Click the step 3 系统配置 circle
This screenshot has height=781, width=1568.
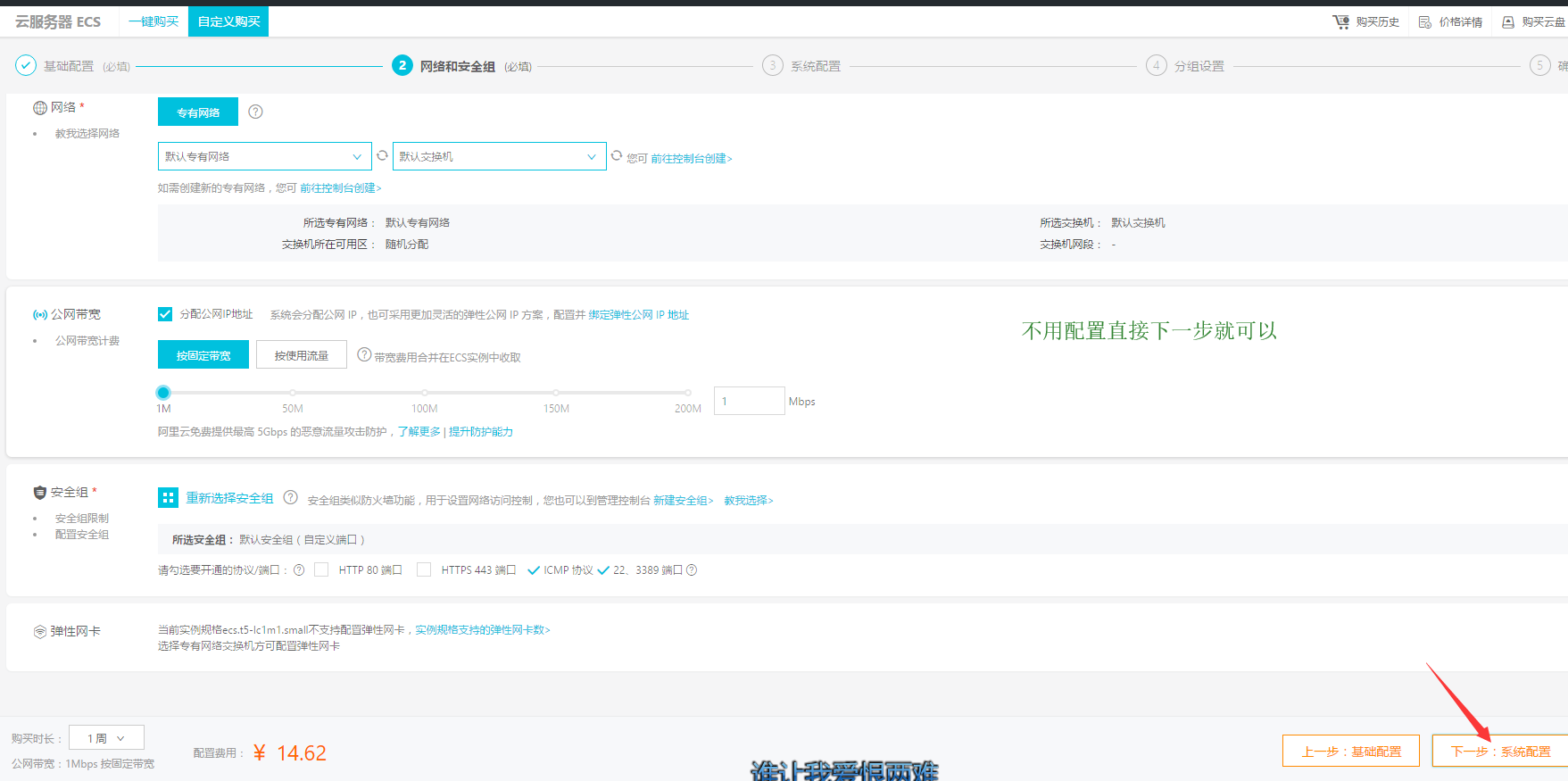[773, 65]
